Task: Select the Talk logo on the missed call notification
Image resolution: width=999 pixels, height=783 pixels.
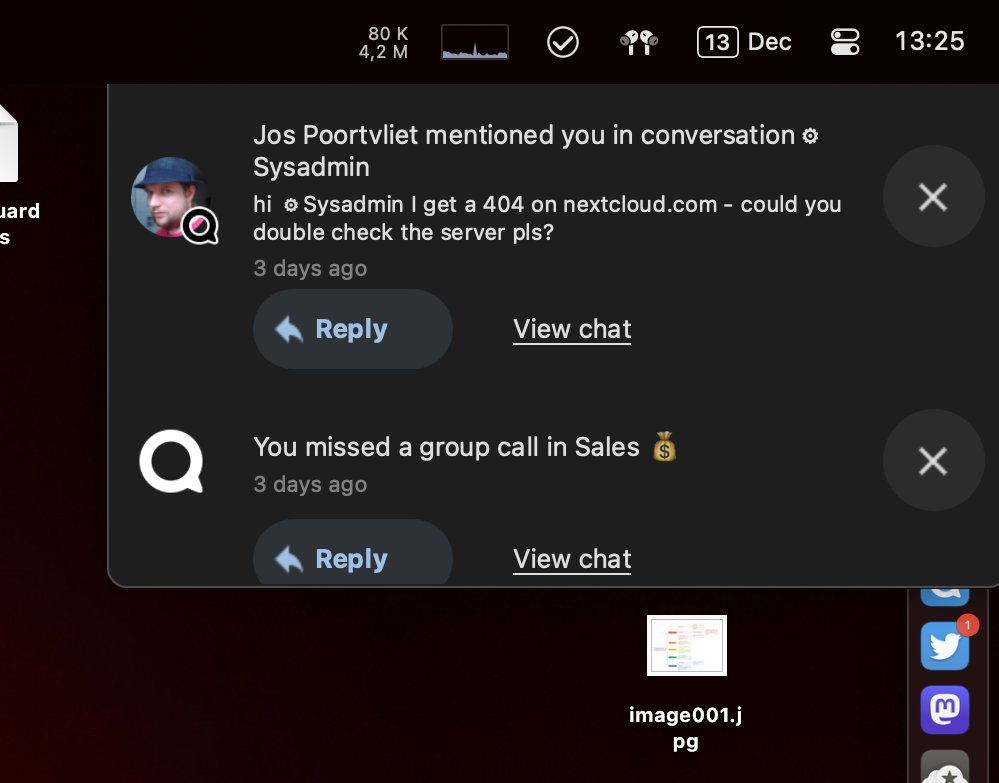Action: click(x=171, y=461)
